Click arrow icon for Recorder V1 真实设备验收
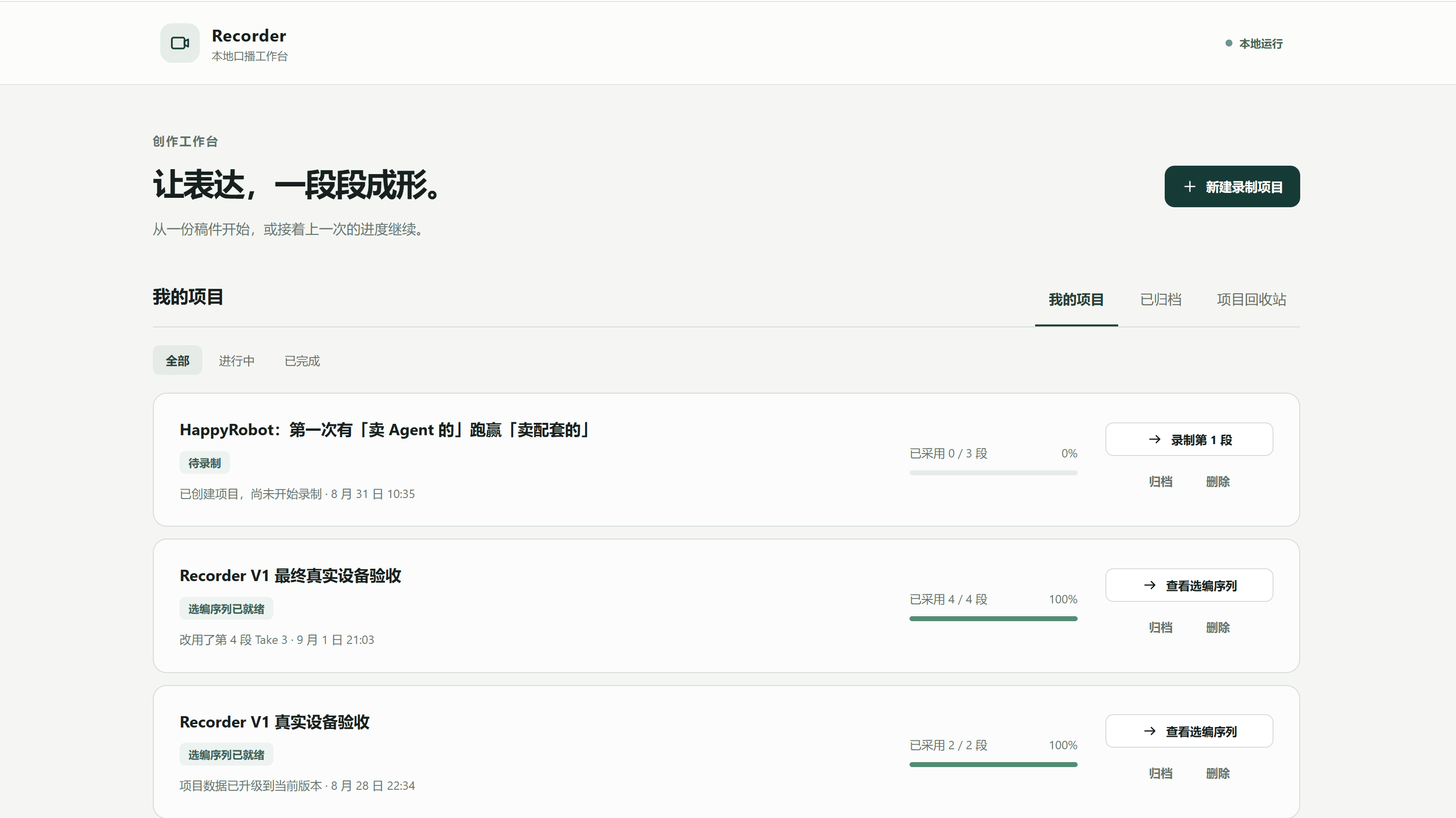The width and height of the screenshot is (1456, 818). click(1150, 731)
